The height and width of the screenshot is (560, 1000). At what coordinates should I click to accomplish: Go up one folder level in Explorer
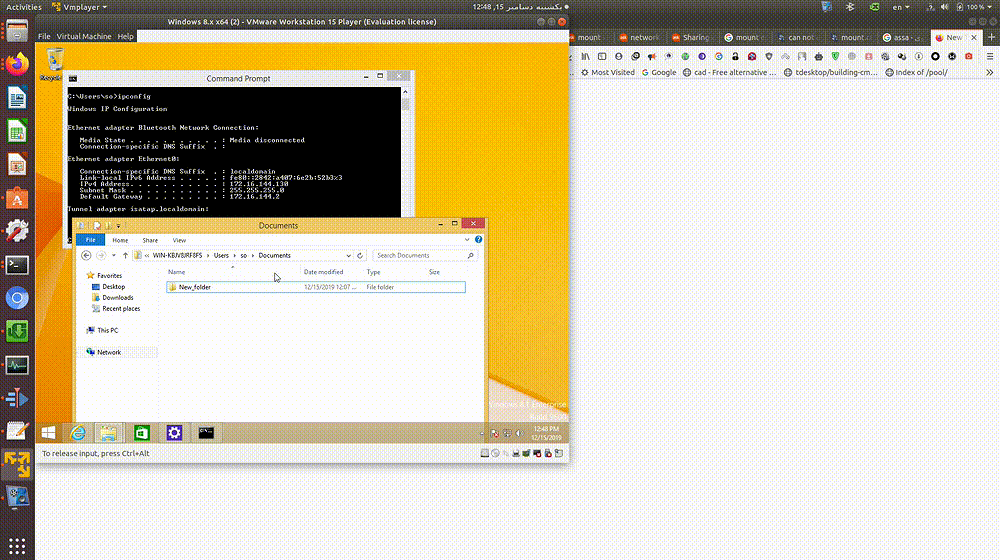point(125,255)
